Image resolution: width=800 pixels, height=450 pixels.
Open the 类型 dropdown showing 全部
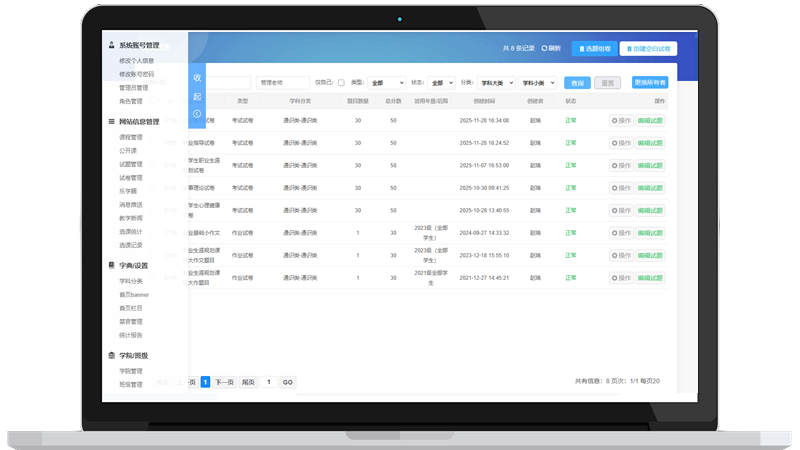point(386,83)
